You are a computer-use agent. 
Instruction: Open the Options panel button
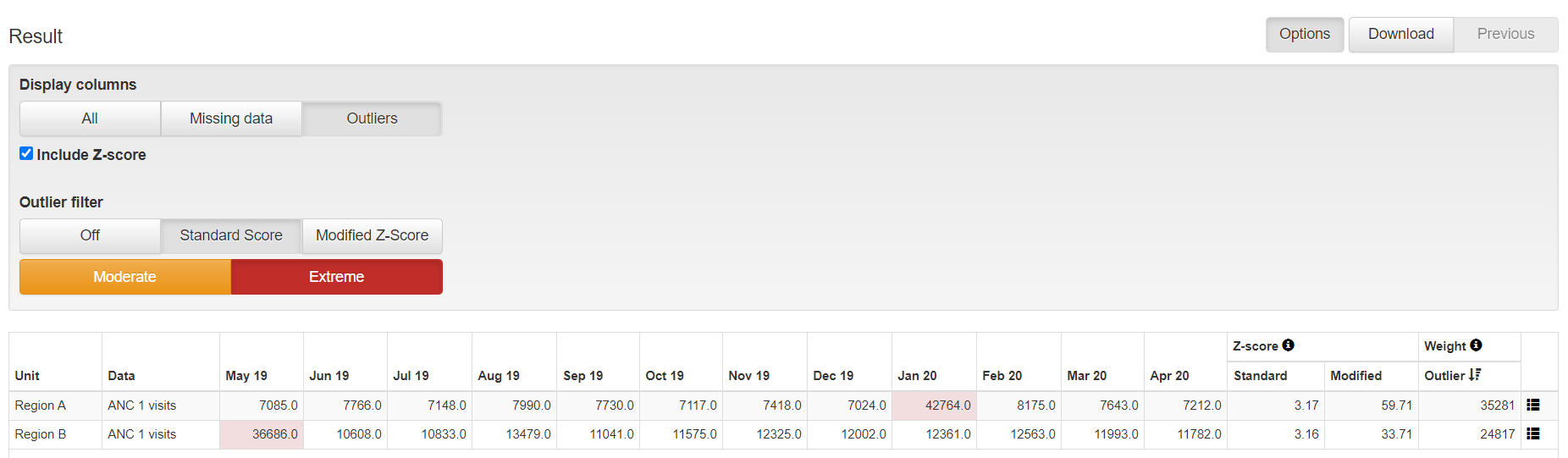(1305, 34)
